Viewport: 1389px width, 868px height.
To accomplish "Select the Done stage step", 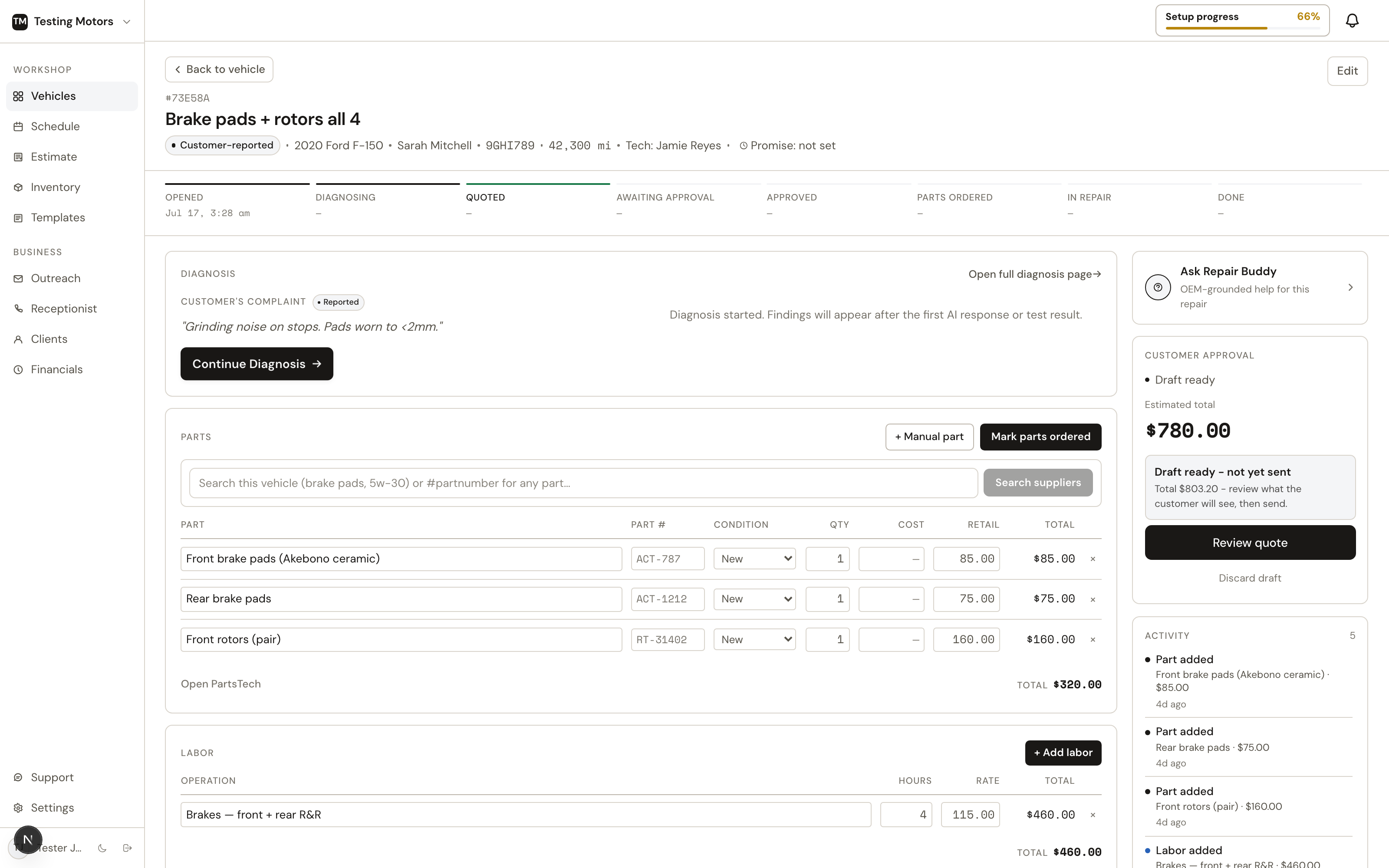I will pos(1290,201).
